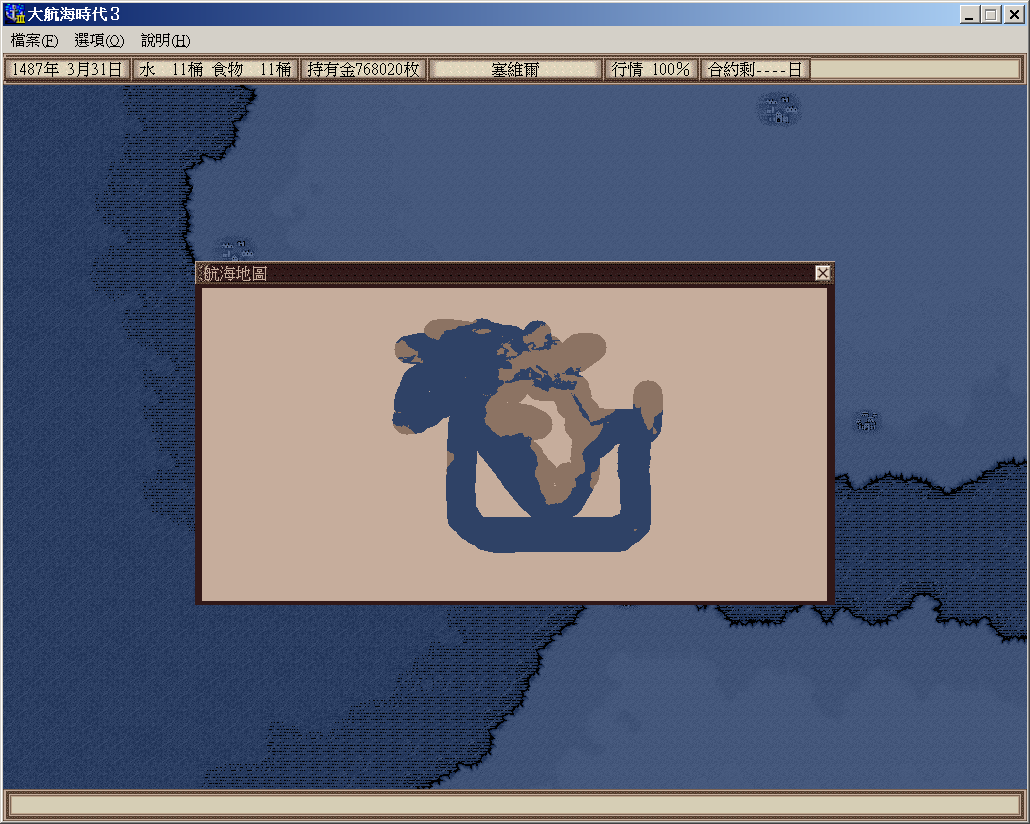
Task: Click the 合約剩----日 contract days field
Action: (x=755, y=69)
